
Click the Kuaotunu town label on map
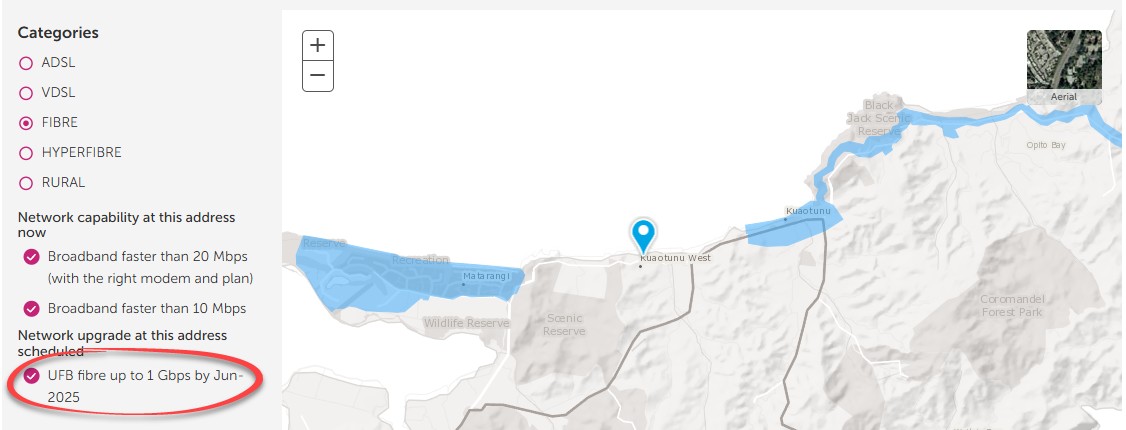pos(808,211)
